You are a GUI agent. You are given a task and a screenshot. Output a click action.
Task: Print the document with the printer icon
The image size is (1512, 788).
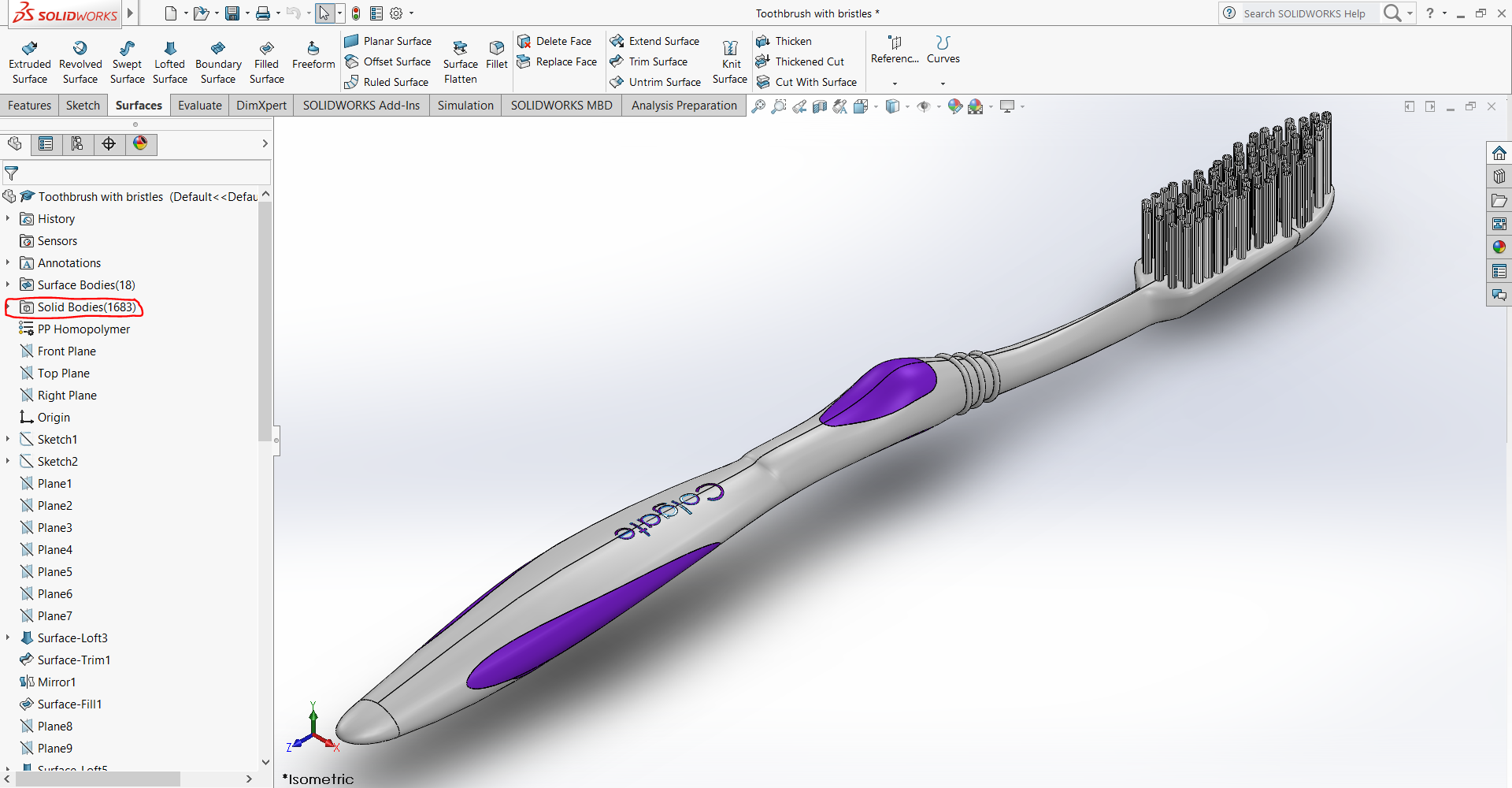click(x=263, y=13)
